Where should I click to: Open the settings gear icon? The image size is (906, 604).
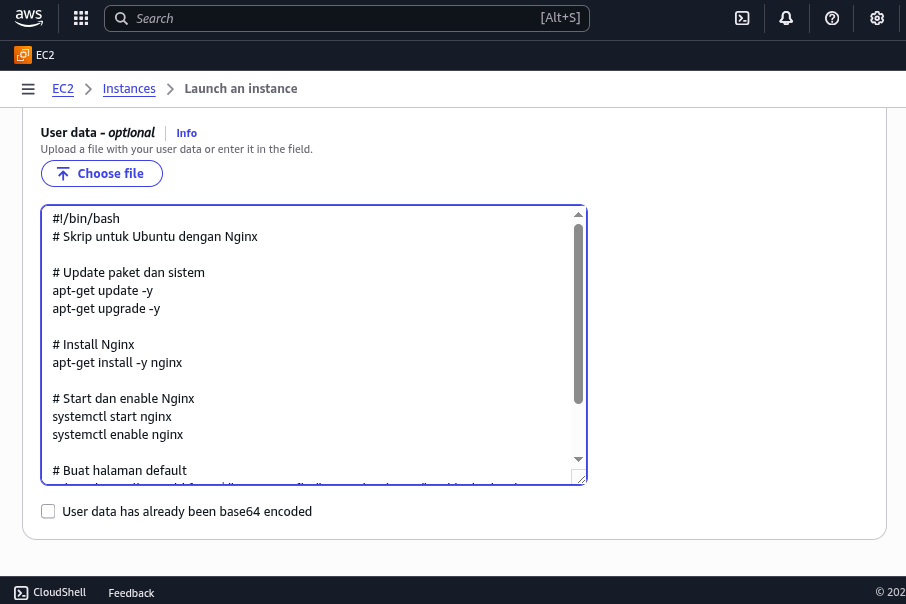click(877, 18)
